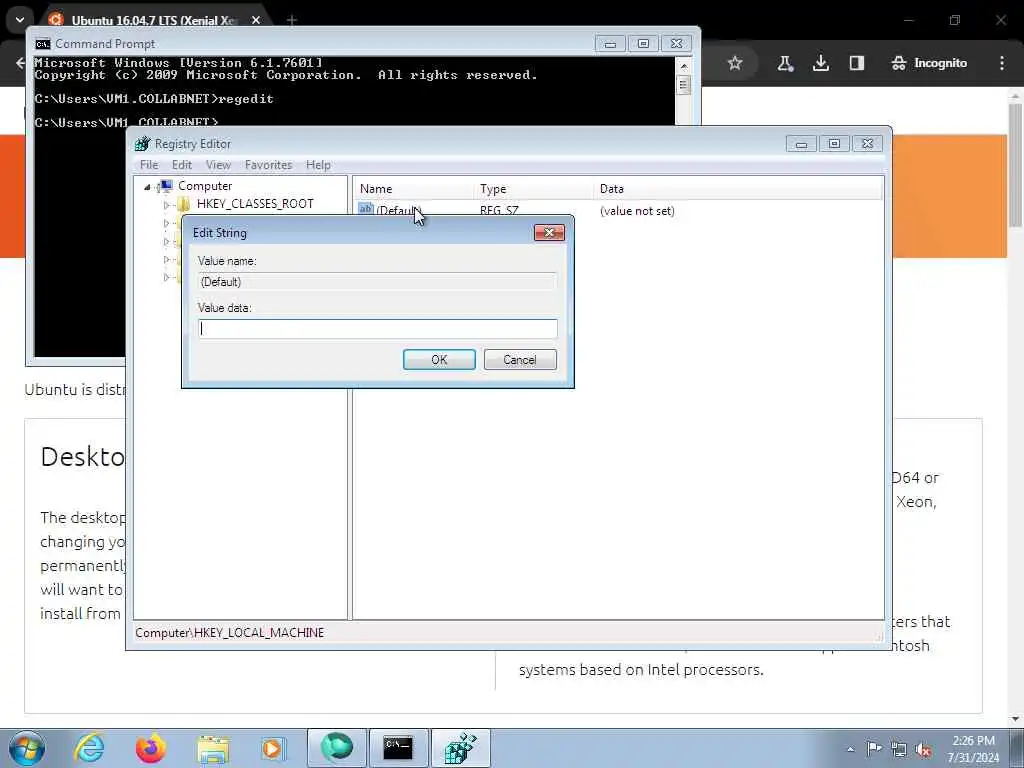Viewport: 1024px width, 768px height.
Task: Switch to Command Prompt via taskbar
Action: point(398,748)
